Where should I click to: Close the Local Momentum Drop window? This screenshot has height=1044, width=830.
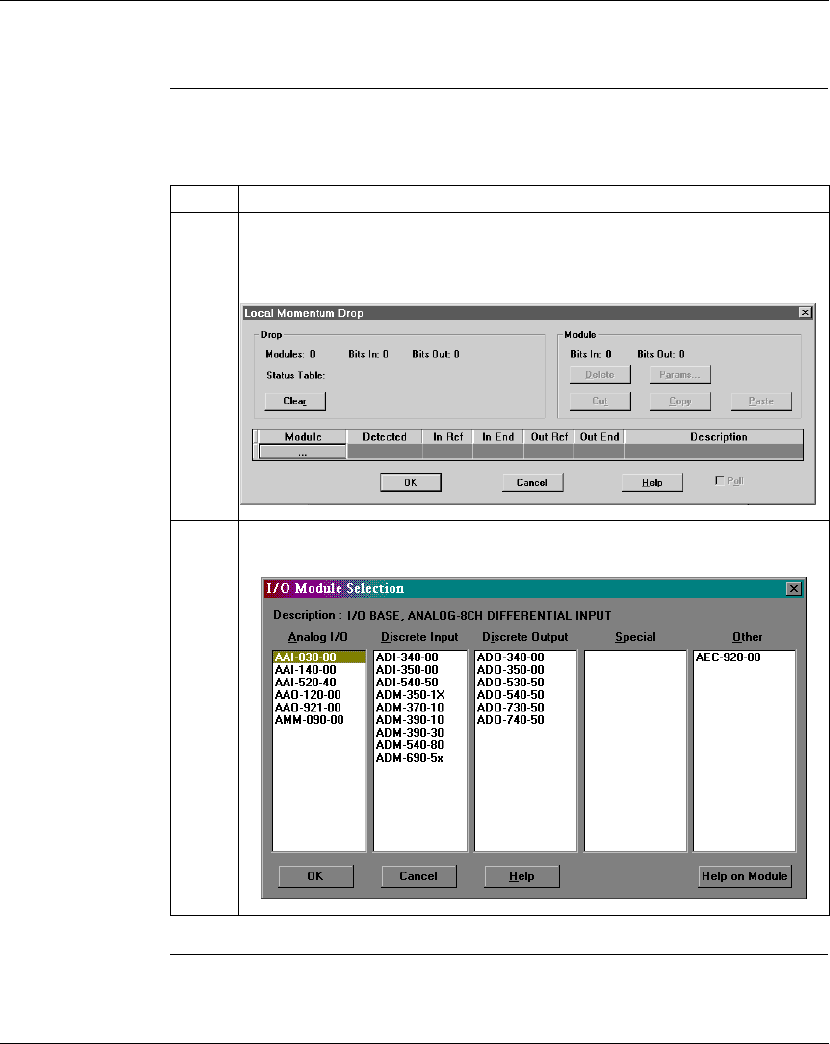tap(805, 313)
